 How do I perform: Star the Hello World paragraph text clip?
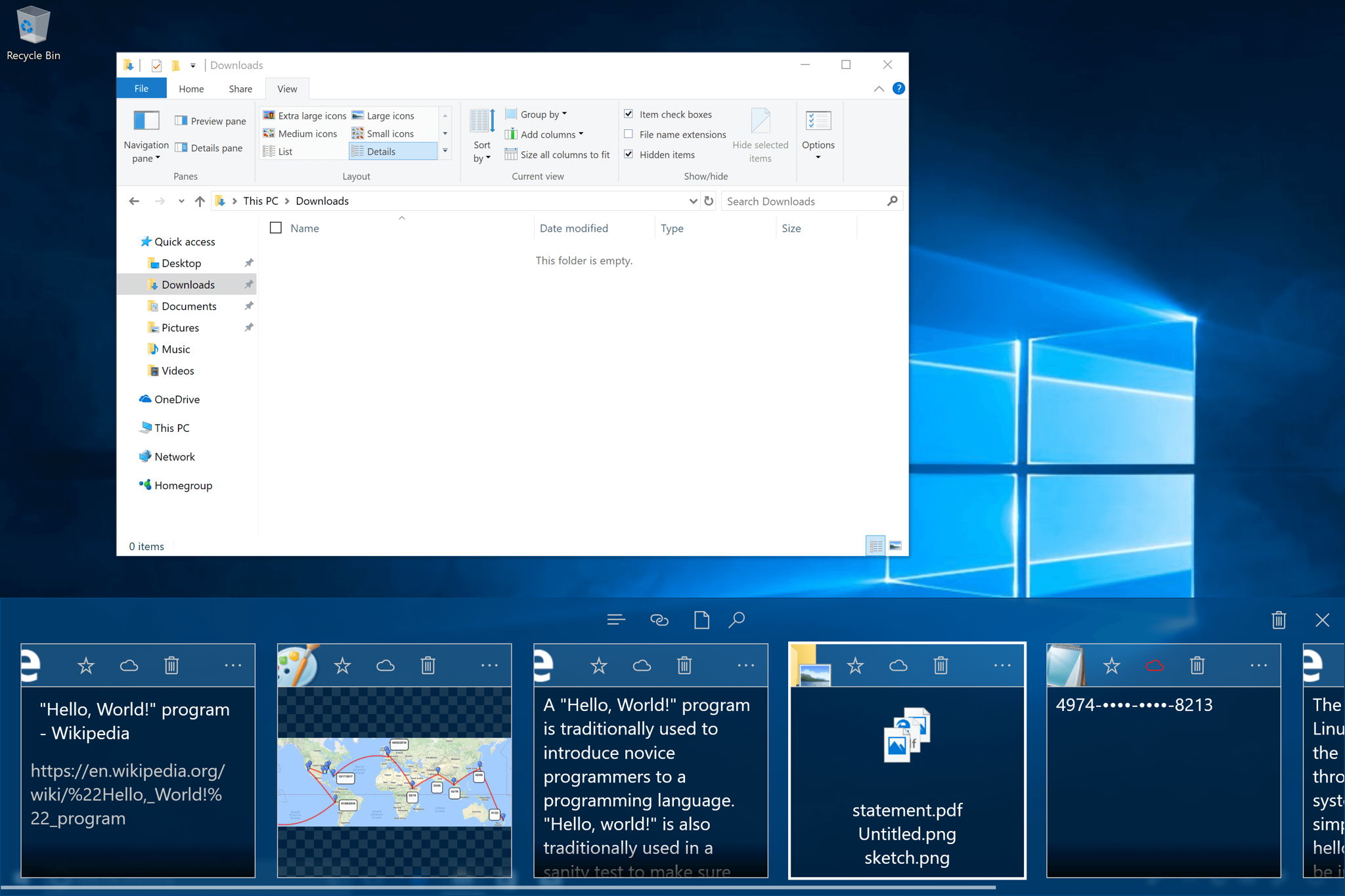click(x=598, y=666)
